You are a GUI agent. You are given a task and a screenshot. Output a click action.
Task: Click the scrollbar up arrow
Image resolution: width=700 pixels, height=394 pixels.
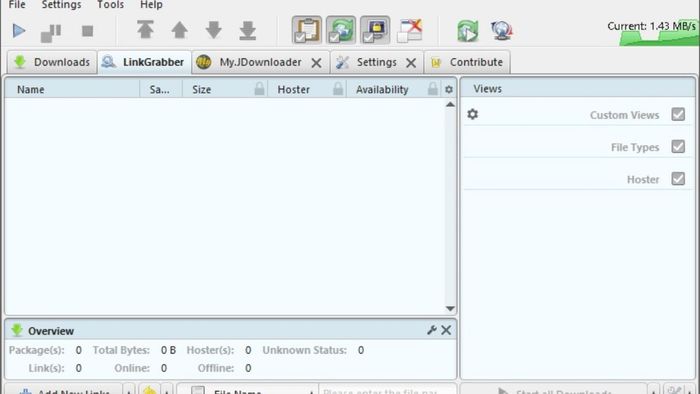(x=450, y=104)
